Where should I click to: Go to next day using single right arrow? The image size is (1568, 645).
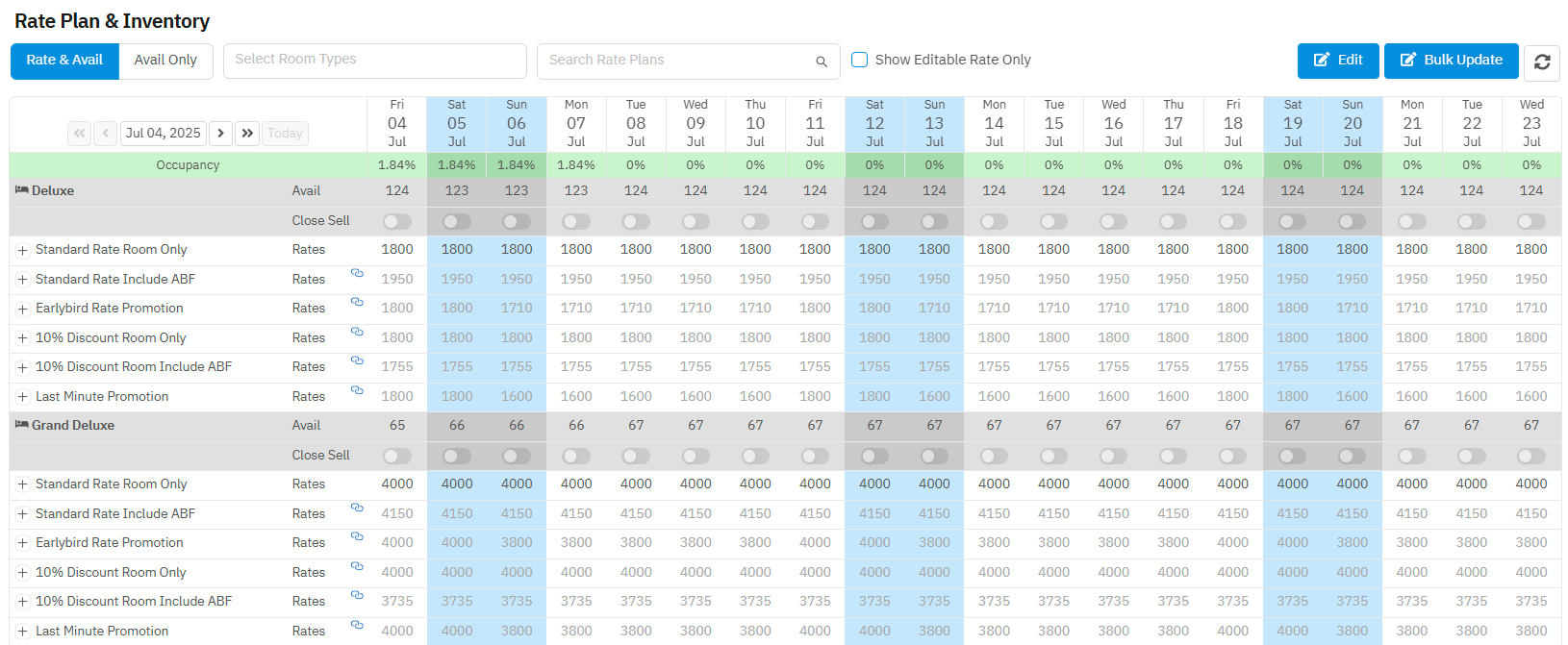(220, 134)
